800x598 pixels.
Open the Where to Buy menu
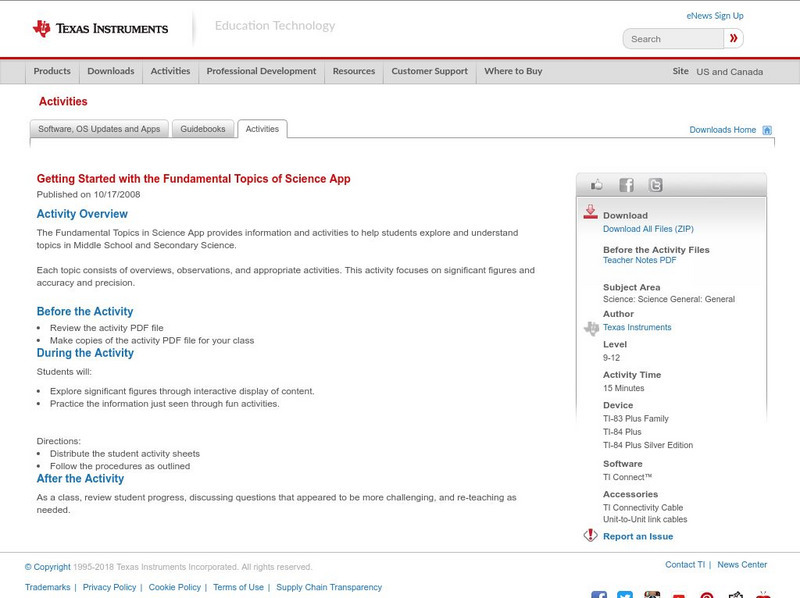(x=513, y=71)
